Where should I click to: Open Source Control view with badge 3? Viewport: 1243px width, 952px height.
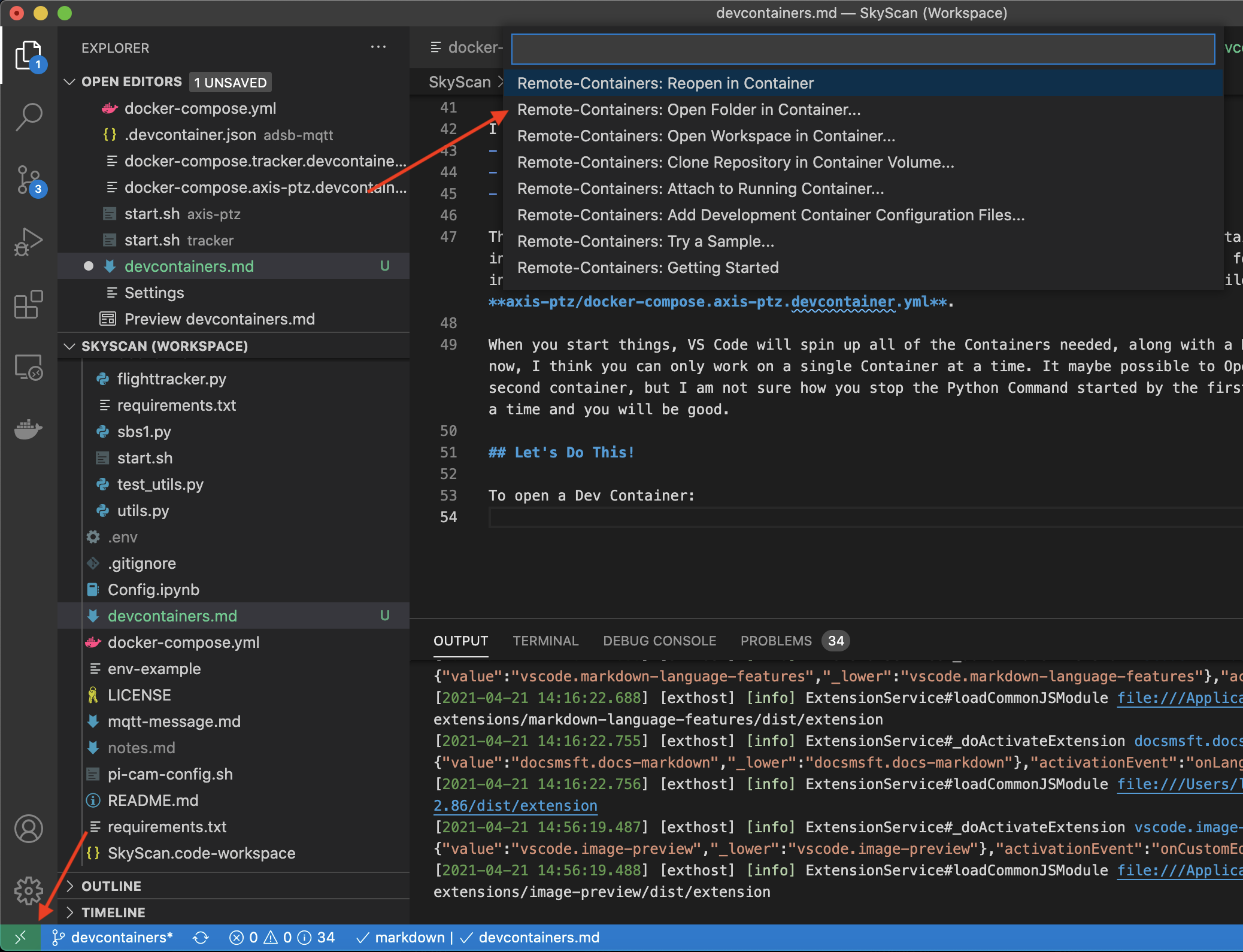[x=29, y=180]
